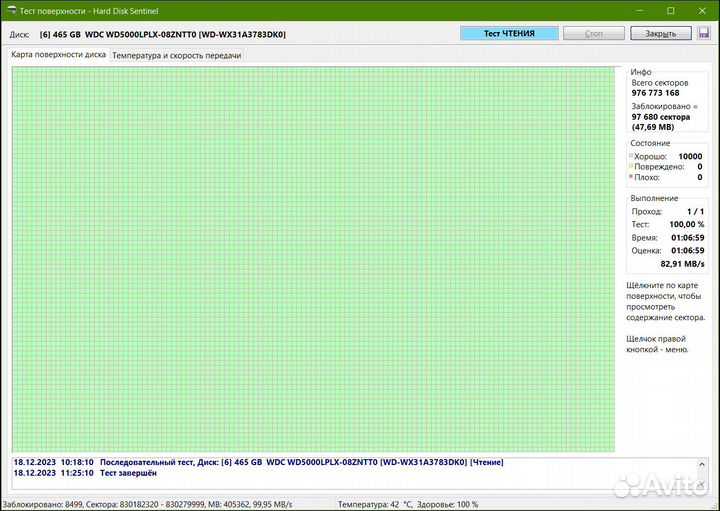Click the 'Проход' value '1 / 1'

tap(695, 212)
